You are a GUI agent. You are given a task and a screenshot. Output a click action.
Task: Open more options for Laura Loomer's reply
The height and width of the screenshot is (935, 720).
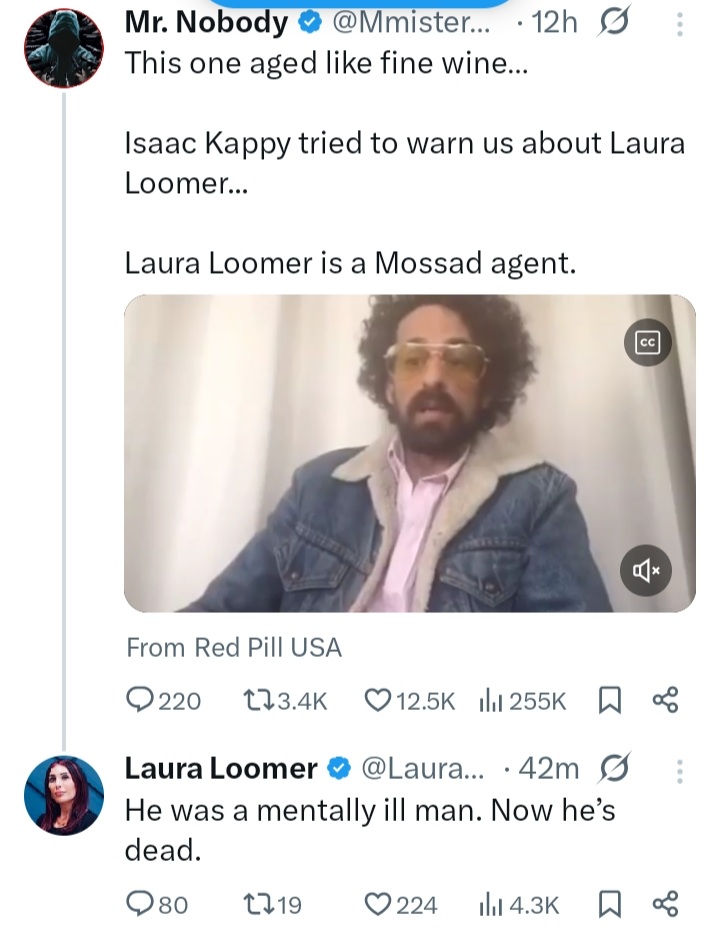point(680,769)
